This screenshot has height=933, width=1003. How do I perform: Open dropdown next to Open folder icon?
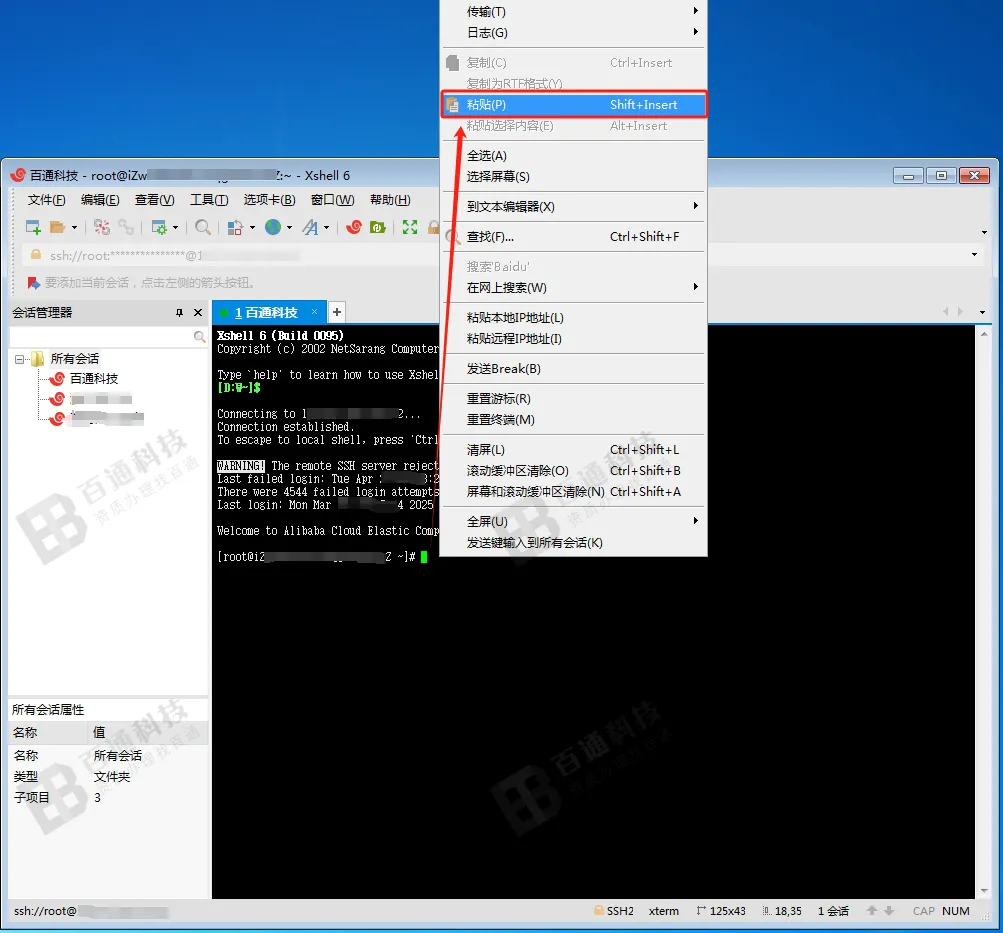click(74, 228)
